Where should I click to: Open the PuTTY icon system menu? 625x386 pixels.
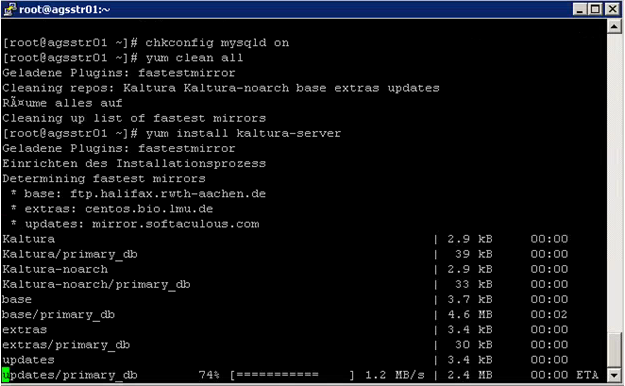(x=10, y=9)
